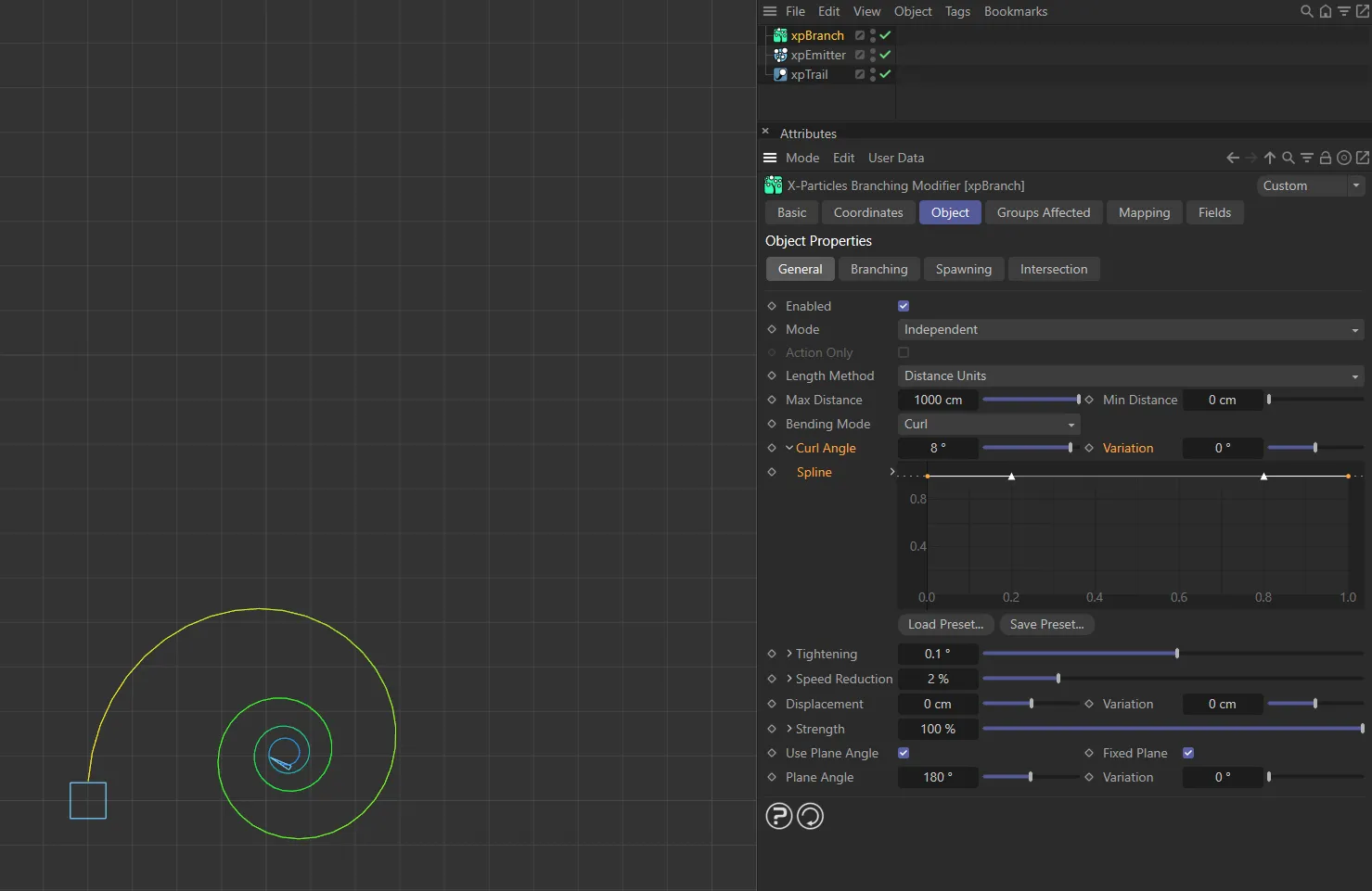Open the Tags menu
This screenshot has width=1372, height=891.
[x=957, y=11]
